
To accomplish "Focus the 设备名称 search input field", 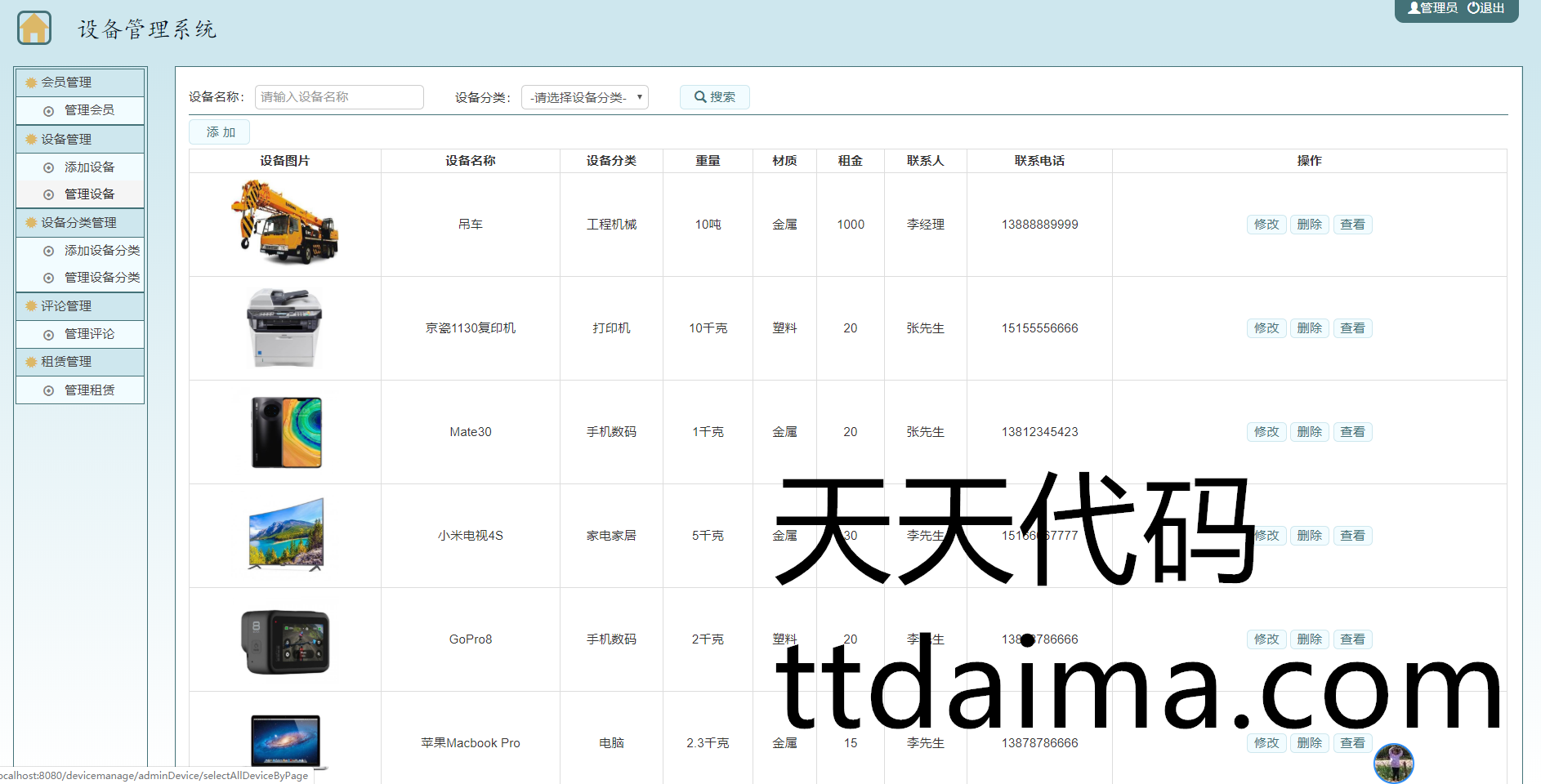I will click(x=339, y=97).
